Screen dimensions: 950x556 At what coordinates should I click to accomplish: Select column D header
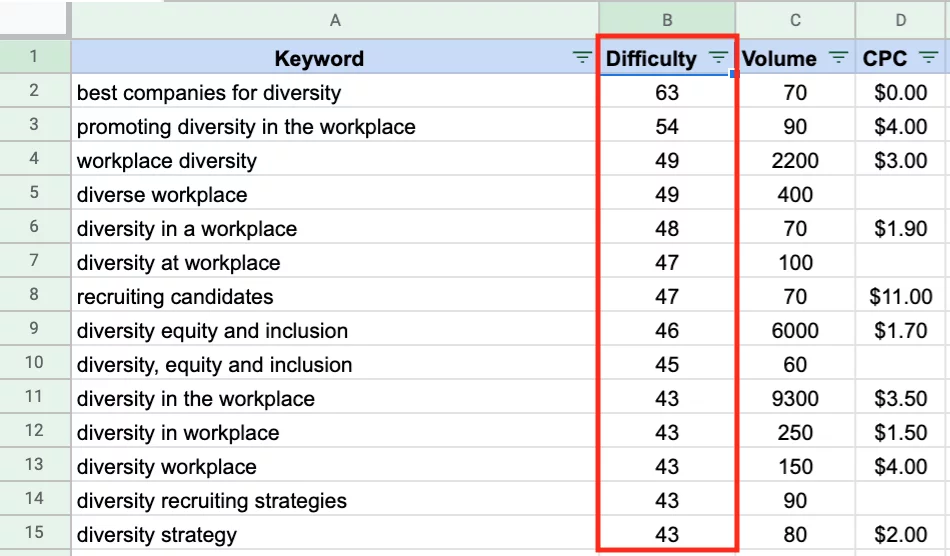tap(902, 20)
